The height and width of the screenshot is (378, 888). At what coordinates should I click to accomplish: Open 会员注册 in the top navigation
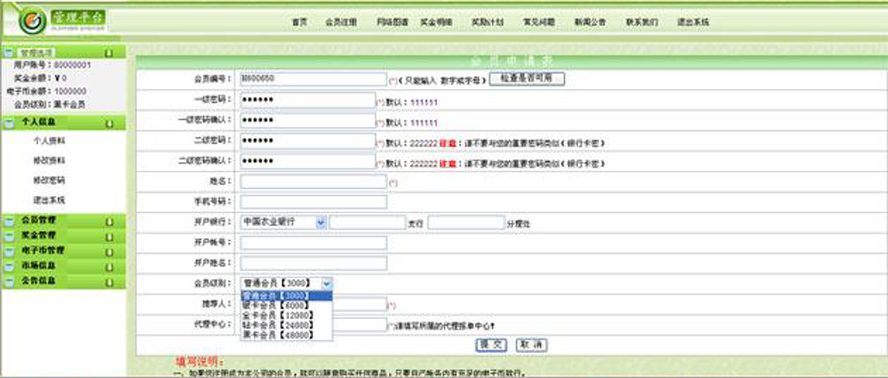tap(341, 23)
